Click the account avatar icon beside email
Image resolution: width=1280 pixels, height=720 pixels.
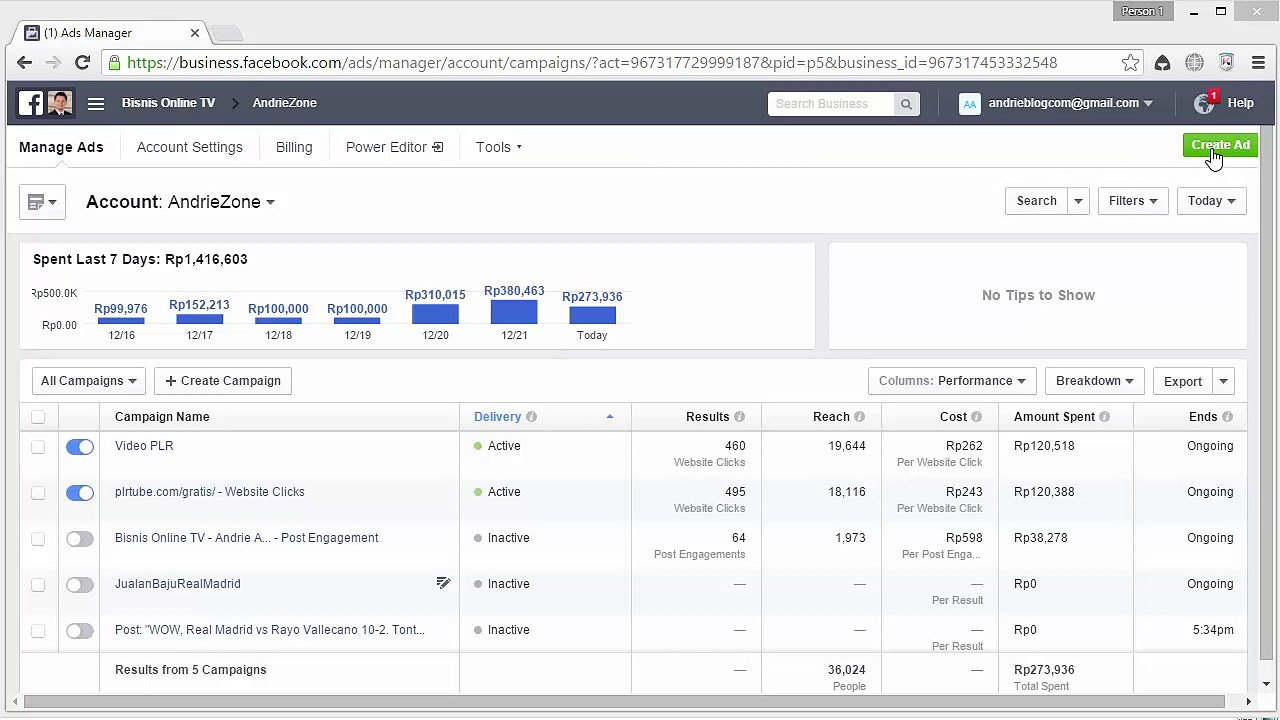969,104
